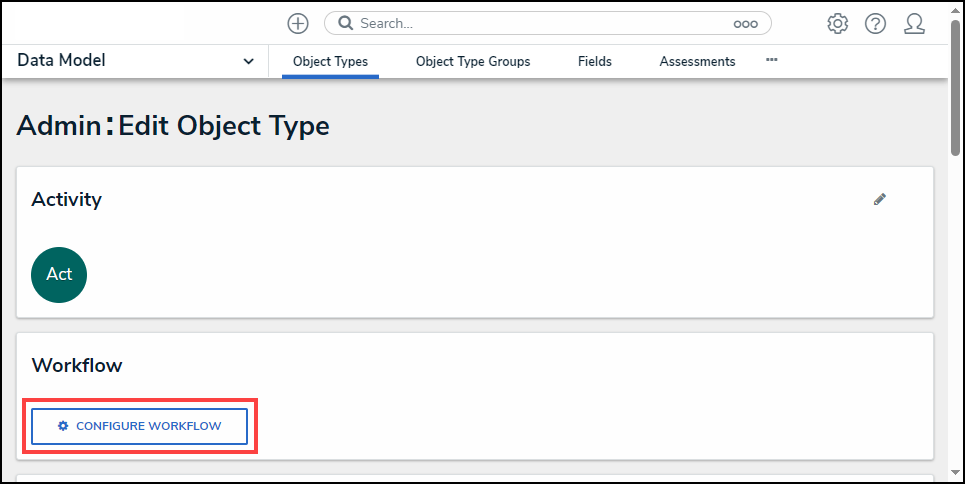The height and width of the screenshot is (484, 965).
Task: Type in the Search input field
Action: (540, 23)
